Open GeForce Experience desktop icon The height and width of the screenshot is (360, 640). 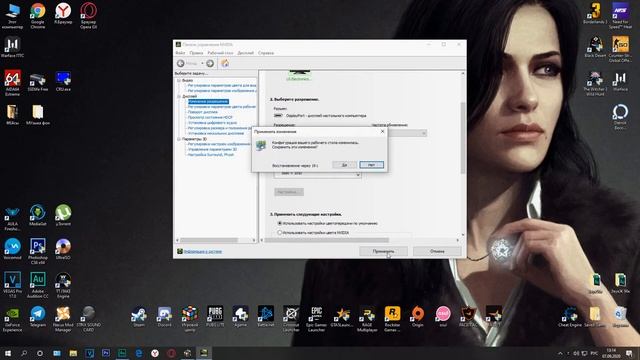[12, 319]
